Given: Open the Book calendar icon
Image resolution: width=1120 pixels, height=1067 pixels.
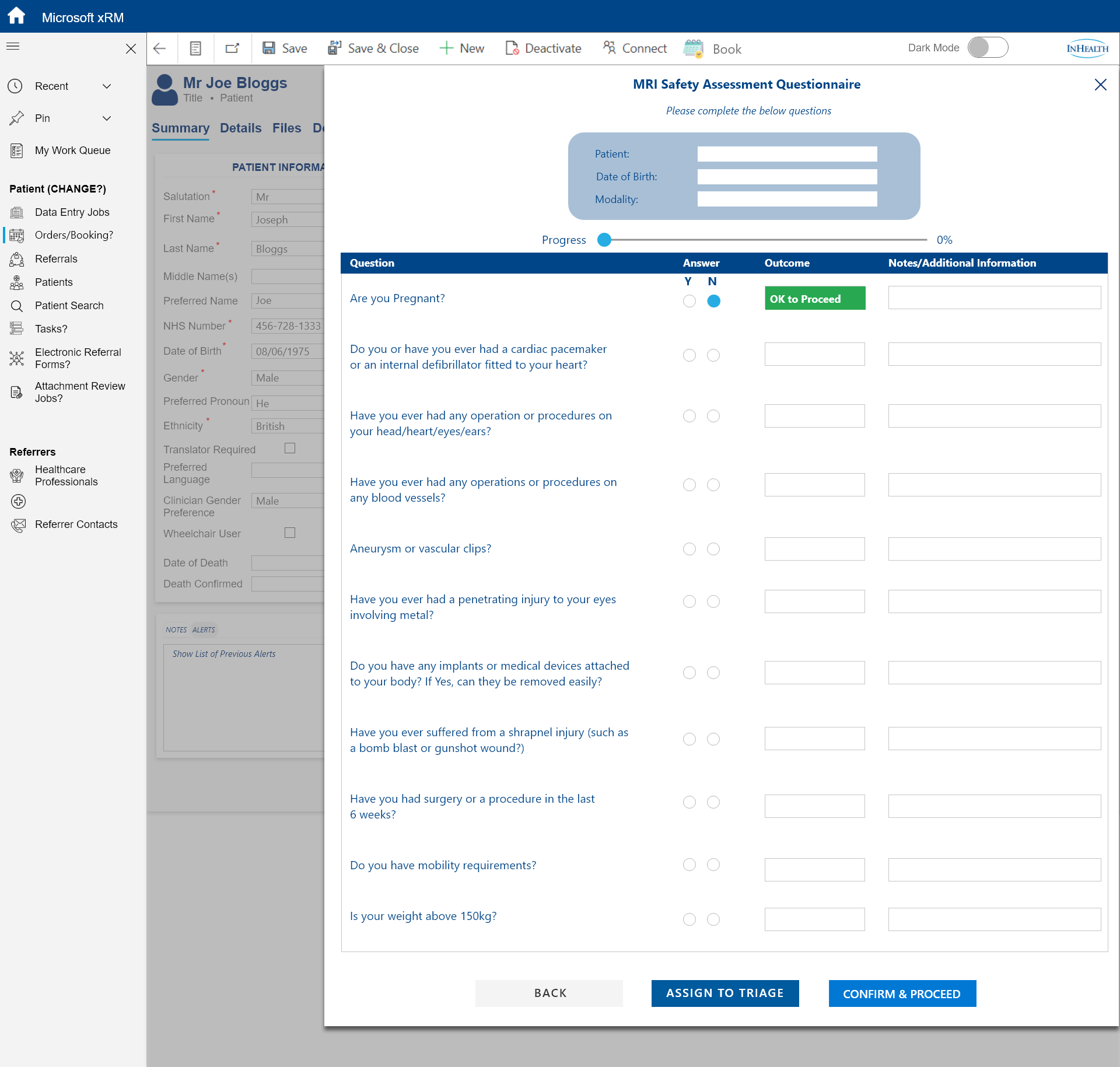Looking at the screenshot, I should (x=693, y=48).
